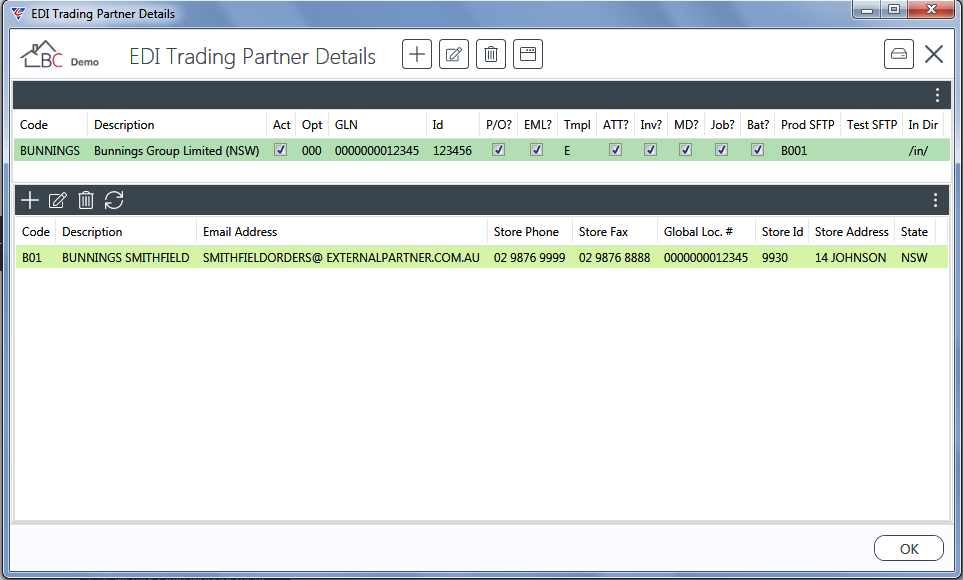Add a new store with the plus icon
Image resolution: width=963 pixels, height=580 pixels.
tap(29, 200)
